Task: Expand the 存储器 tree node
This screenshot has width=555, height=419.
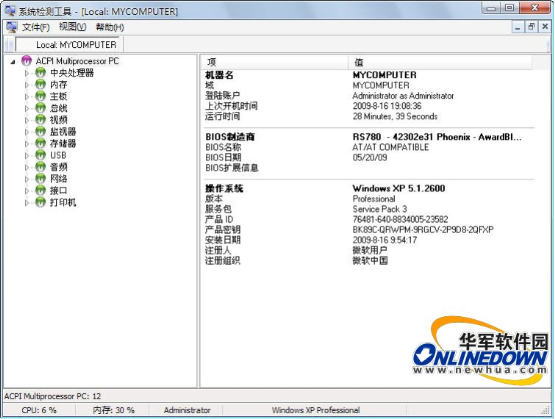Action: tap(27, 144)
